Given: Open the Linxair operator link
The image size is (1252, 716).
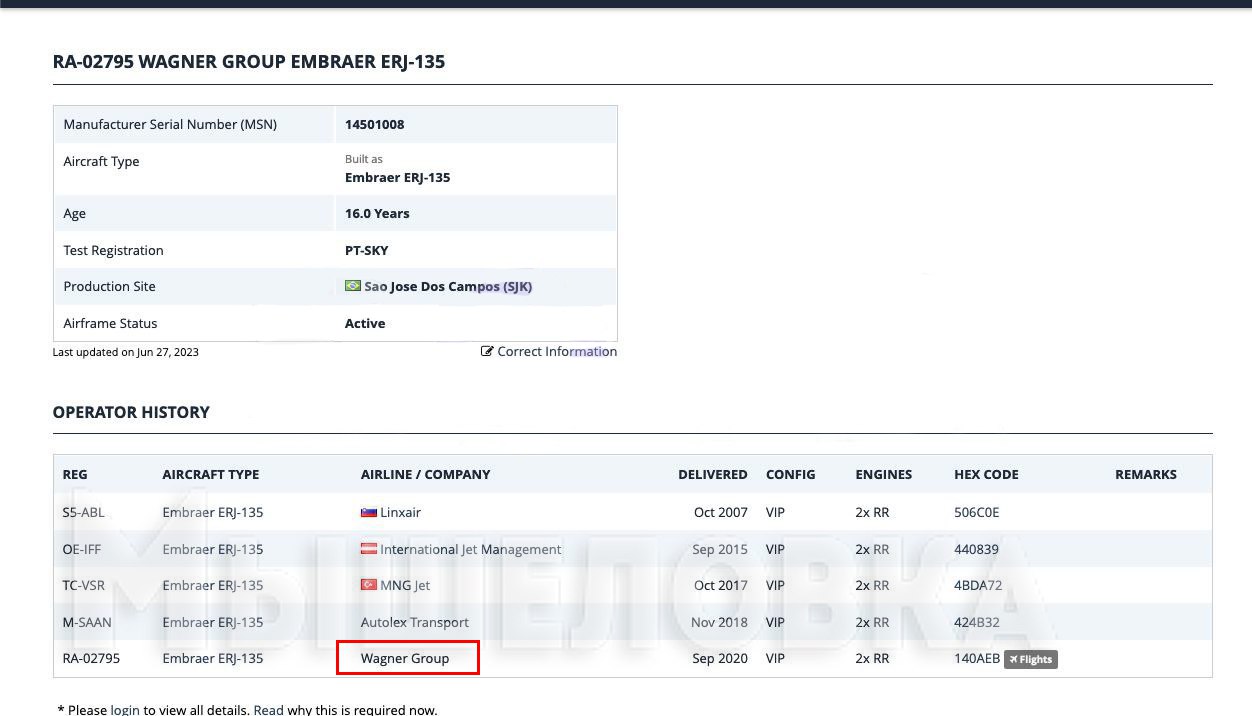Looking at the screenshot, I should tap(400, 512).
